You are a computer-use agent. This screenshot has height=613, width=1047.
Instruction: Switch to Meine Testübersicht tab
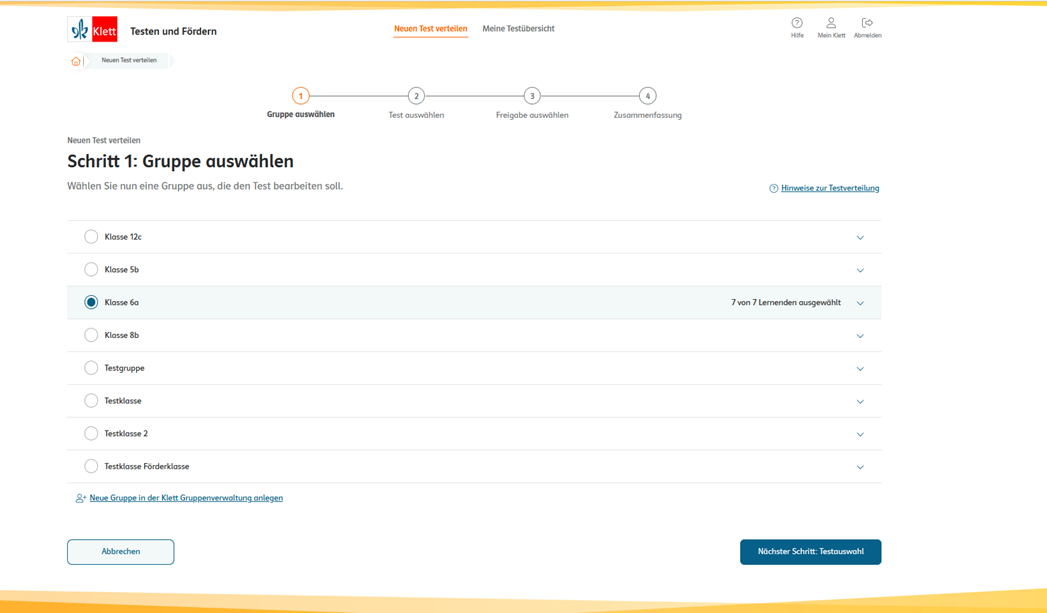point(518,29)
